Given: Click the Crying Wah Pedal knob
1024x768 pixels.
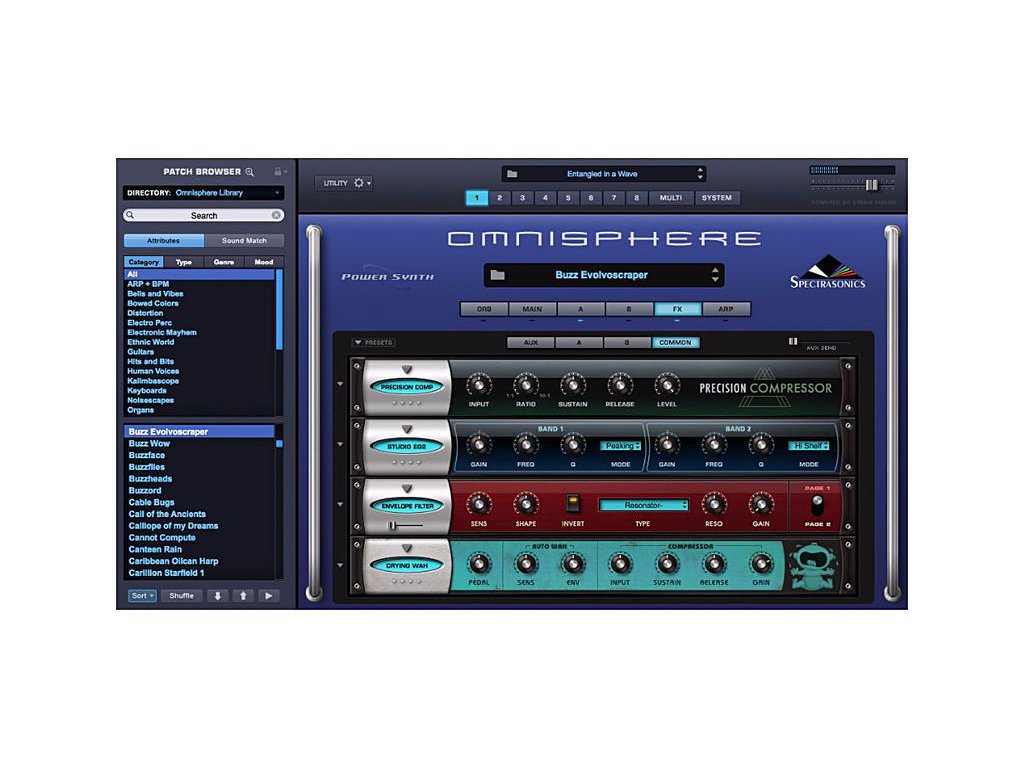Looking at the screenshot, I should [479, 563].
